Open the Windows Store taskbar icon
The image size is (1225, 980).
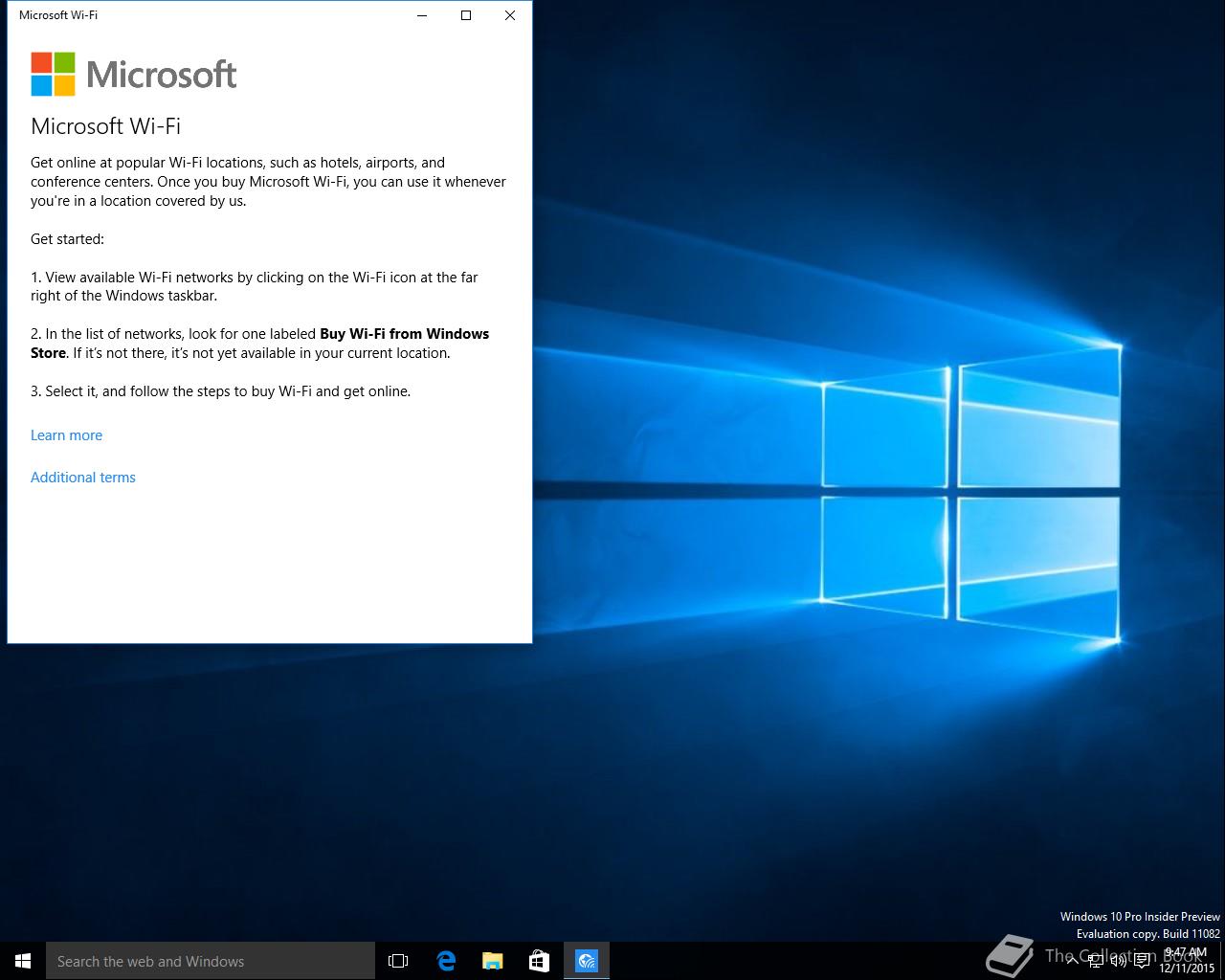click(540, 961)
